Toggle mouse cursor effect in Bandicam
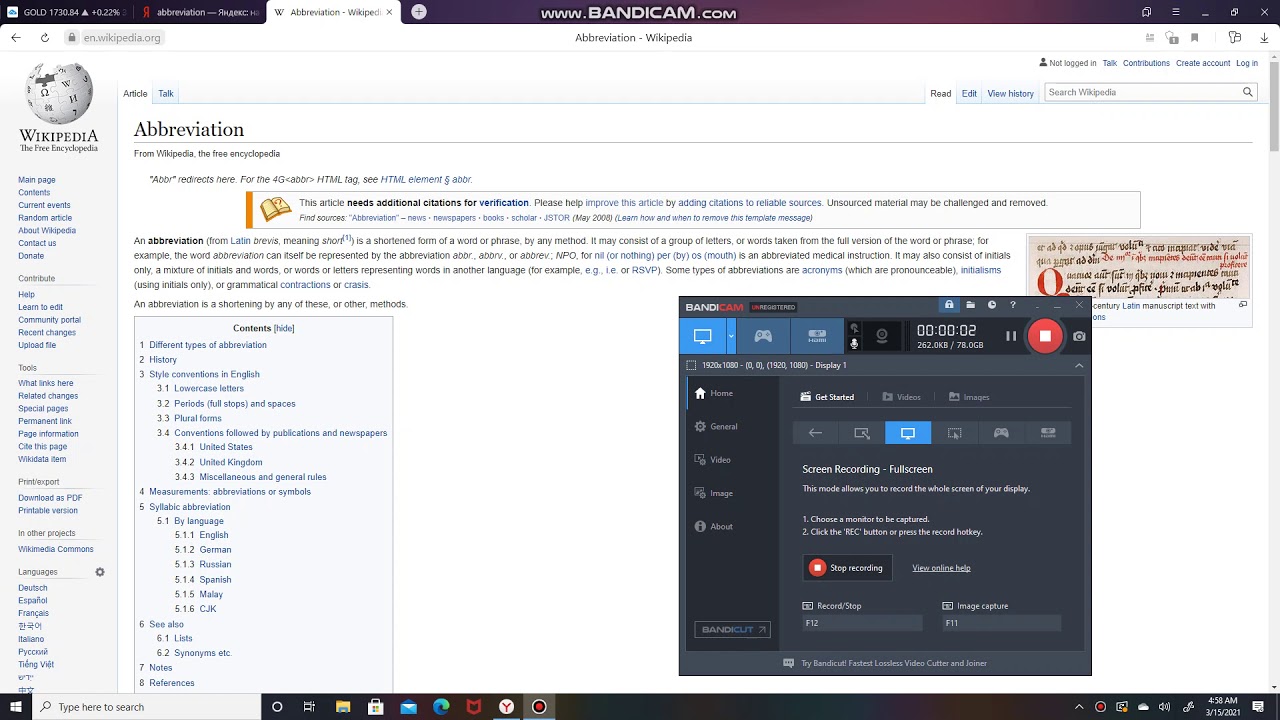 click(854, 328)
